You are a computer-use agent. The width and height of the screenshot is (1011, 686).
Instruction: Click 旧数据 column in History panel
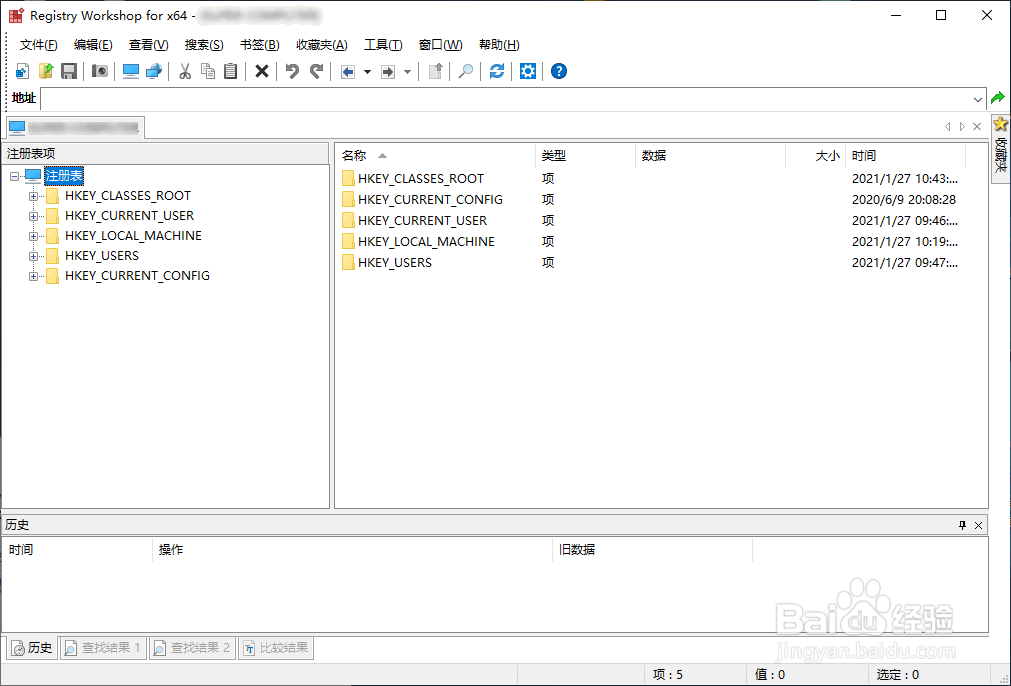[x=652, y=550]
